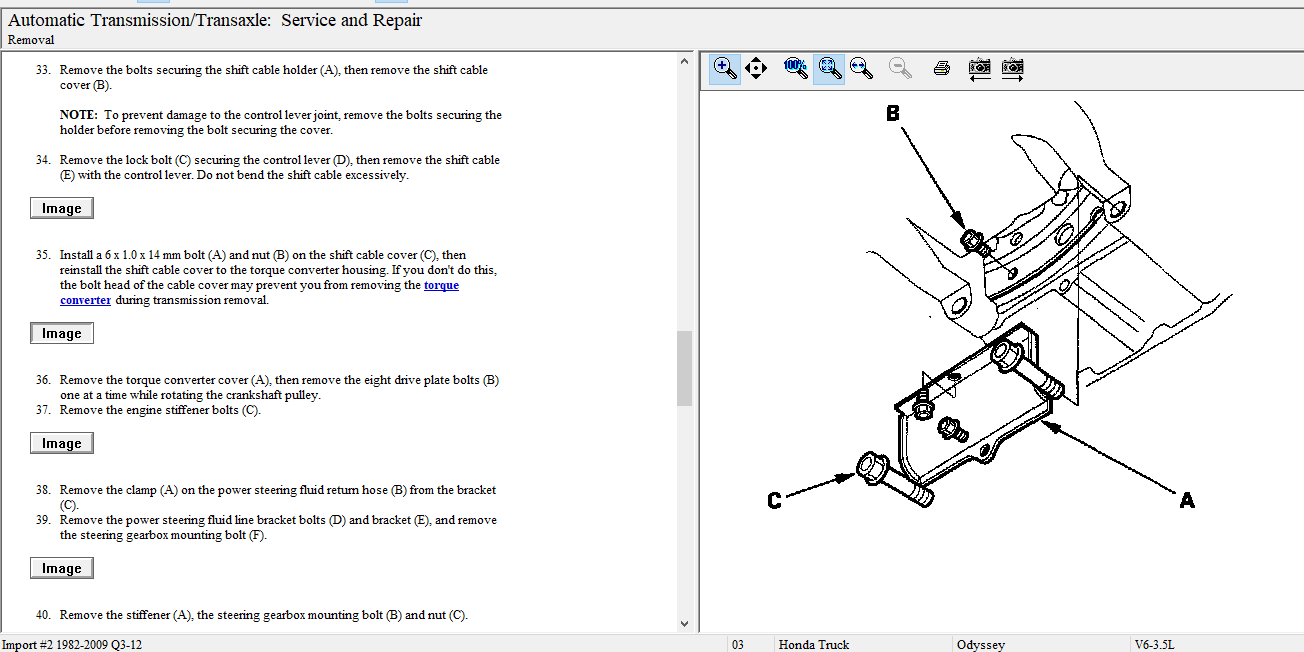
Task: Click the Odyssey model status bar cell
Action: tap(1040, 644)
